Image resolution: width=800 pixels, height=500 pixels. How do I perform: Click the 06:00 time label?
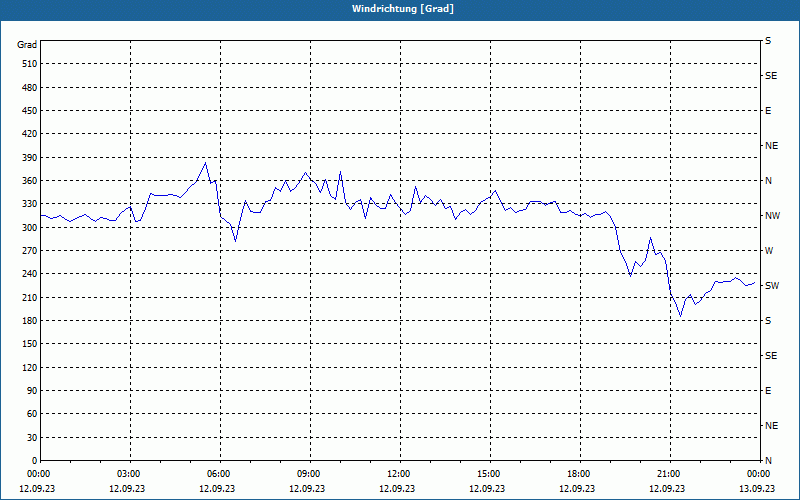220,474
